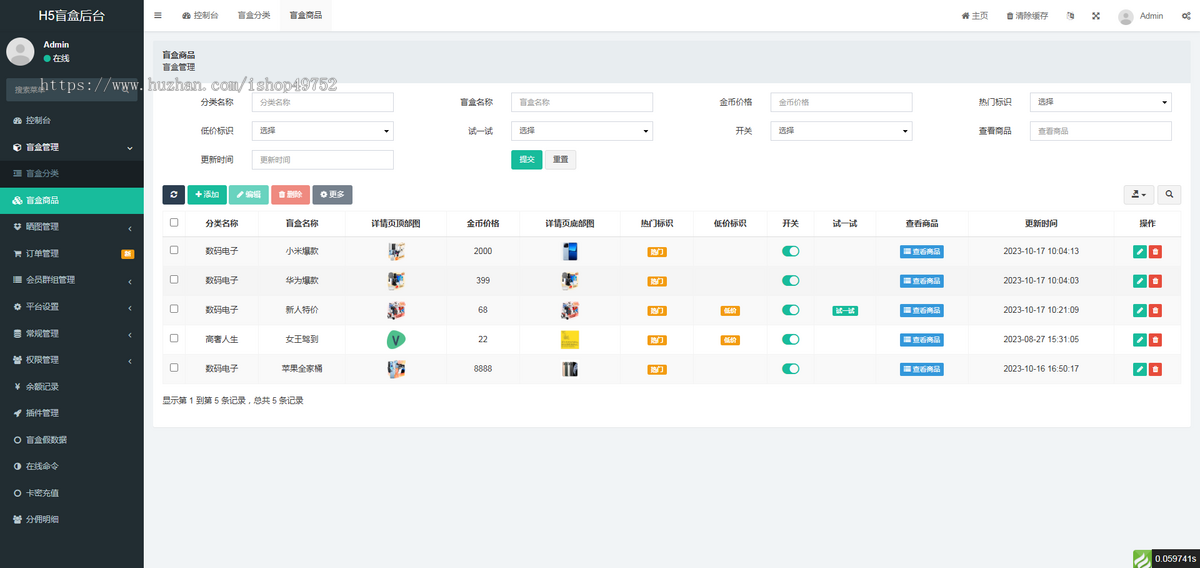Viewport: 1200px width, 568px height.
Task: Expand the 权限管理 sidebar menu
Action: pos(72,360)
